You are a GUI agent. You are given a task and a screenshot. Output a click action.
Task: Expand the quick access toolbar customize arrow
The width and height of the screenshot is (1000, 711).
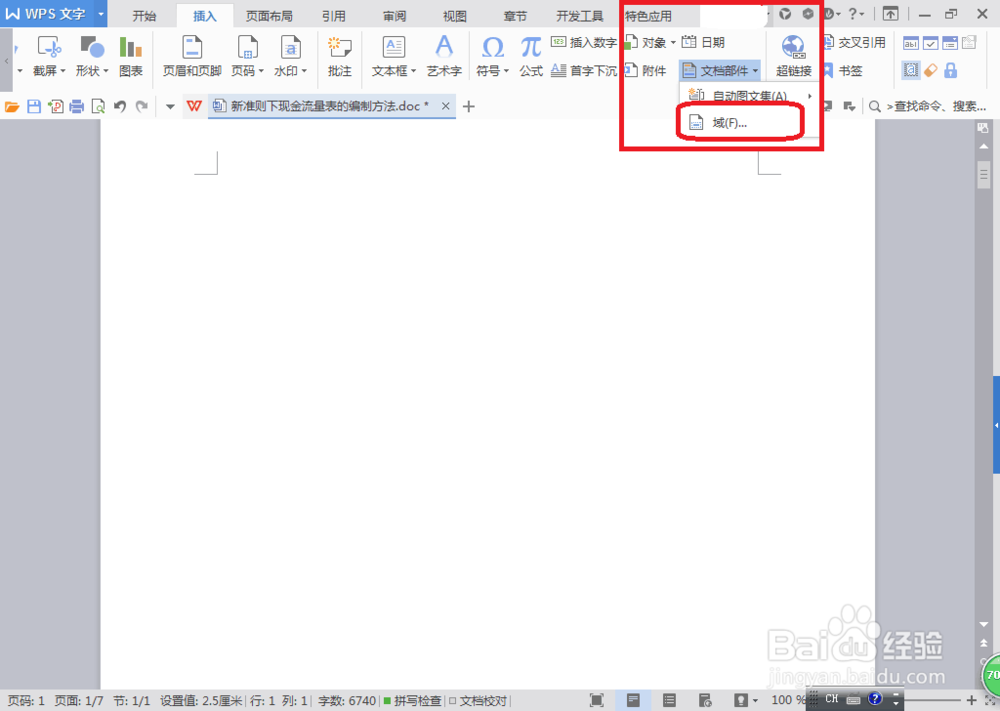pos(170,106)
